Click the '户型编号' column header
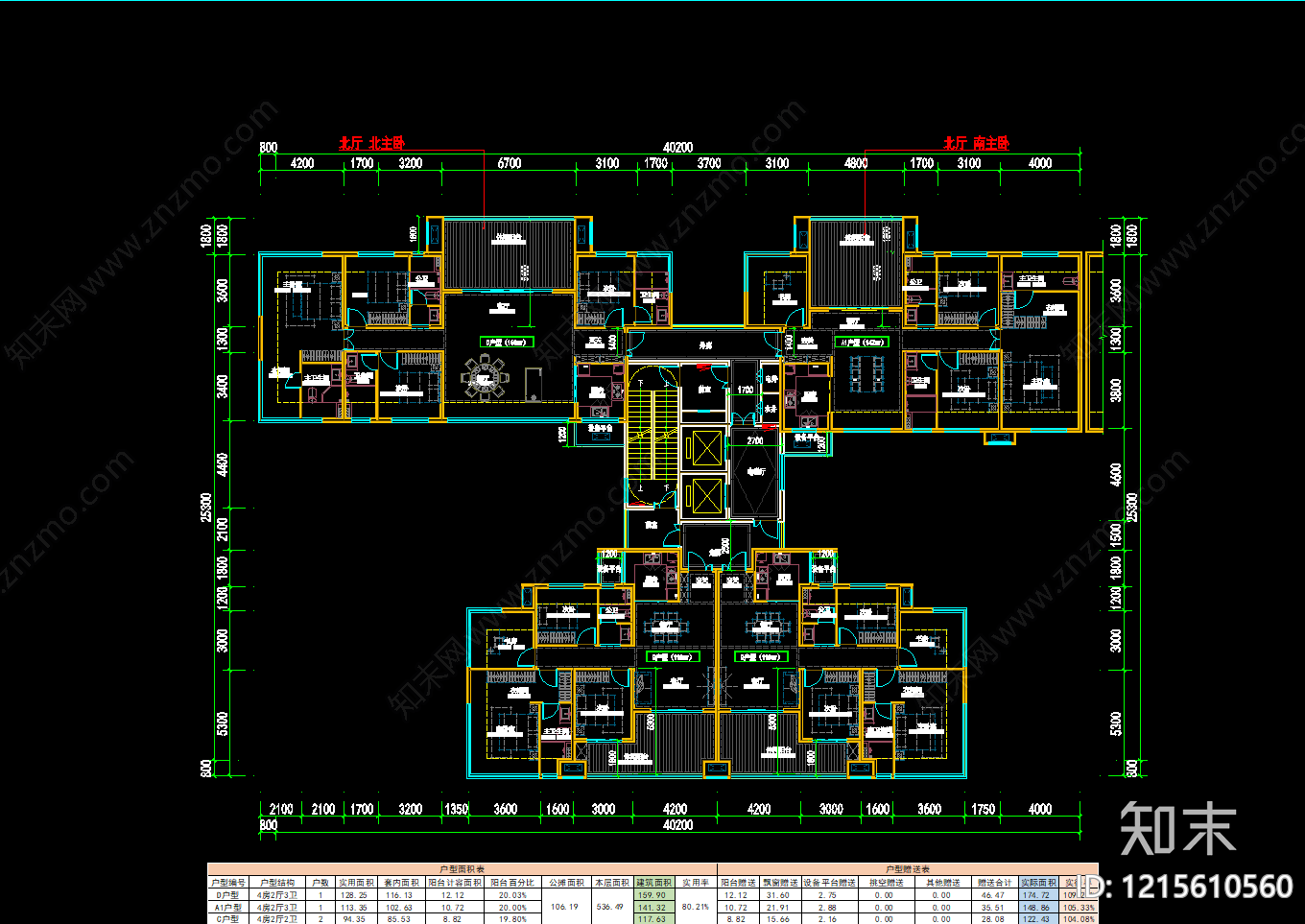The height and width of the screenshot is (924, 1305). click(x=228, y=883)
